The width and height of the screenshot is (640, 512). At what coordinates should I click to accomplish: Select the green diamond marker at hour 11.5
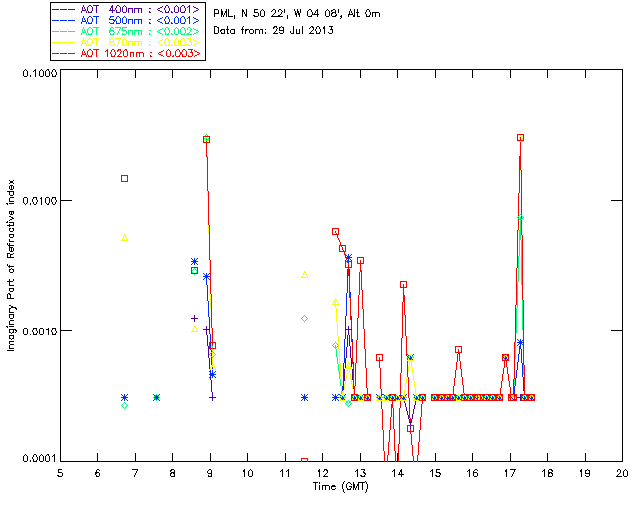click(x=304, y=318)
